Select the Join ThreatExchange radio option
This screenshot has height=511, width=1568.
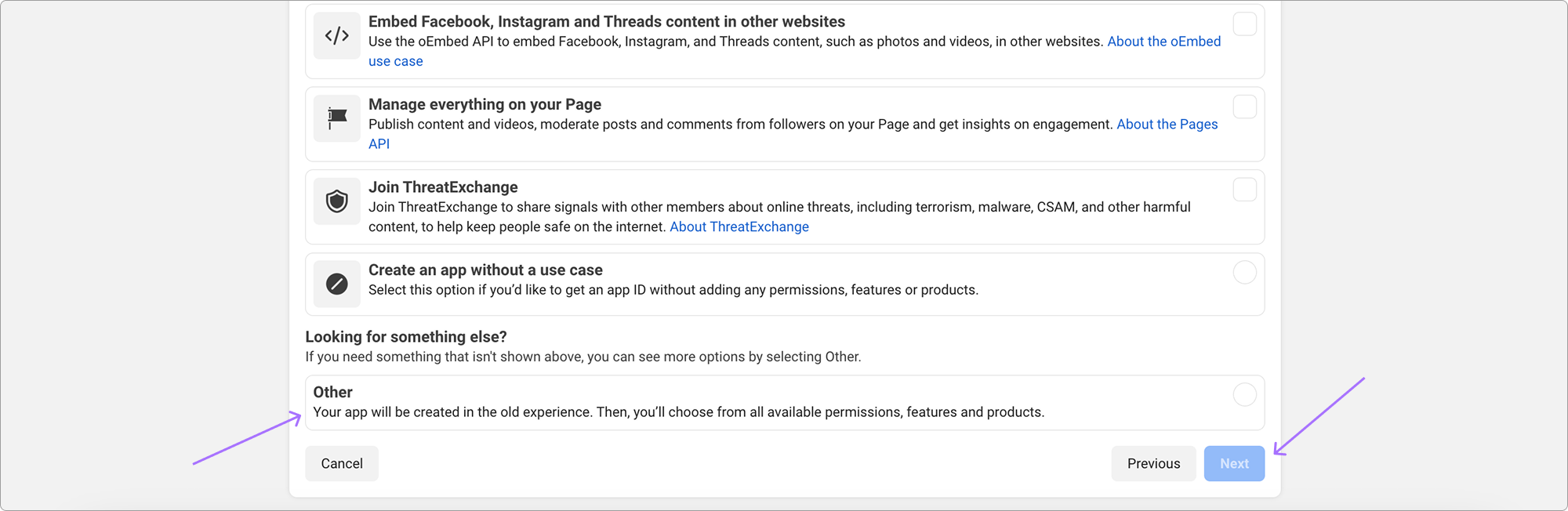1244,190
